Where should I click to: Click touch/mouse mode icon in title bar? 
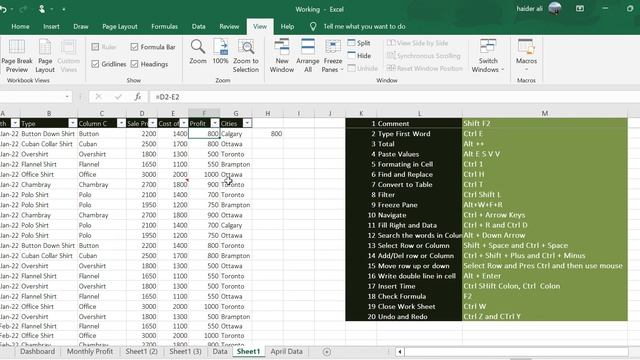tap(42, 9)
